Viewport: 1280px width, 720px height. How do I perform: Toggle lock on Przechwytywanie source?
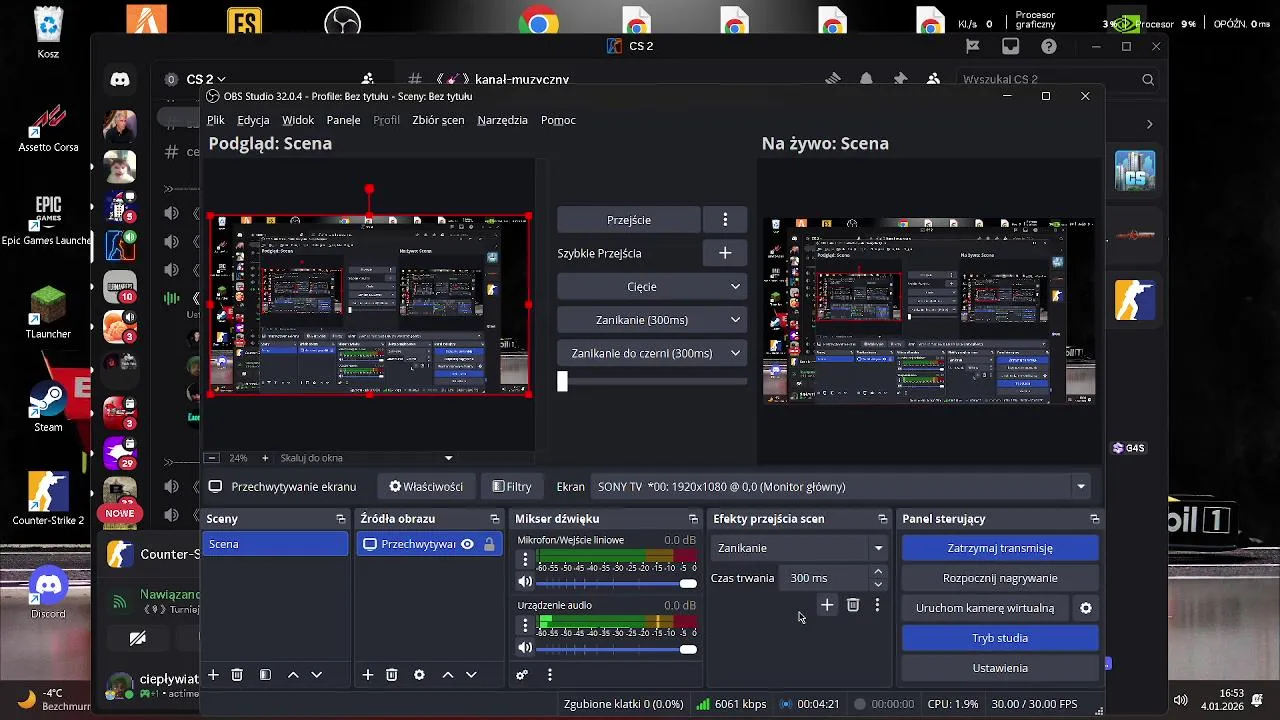(489, 544)
